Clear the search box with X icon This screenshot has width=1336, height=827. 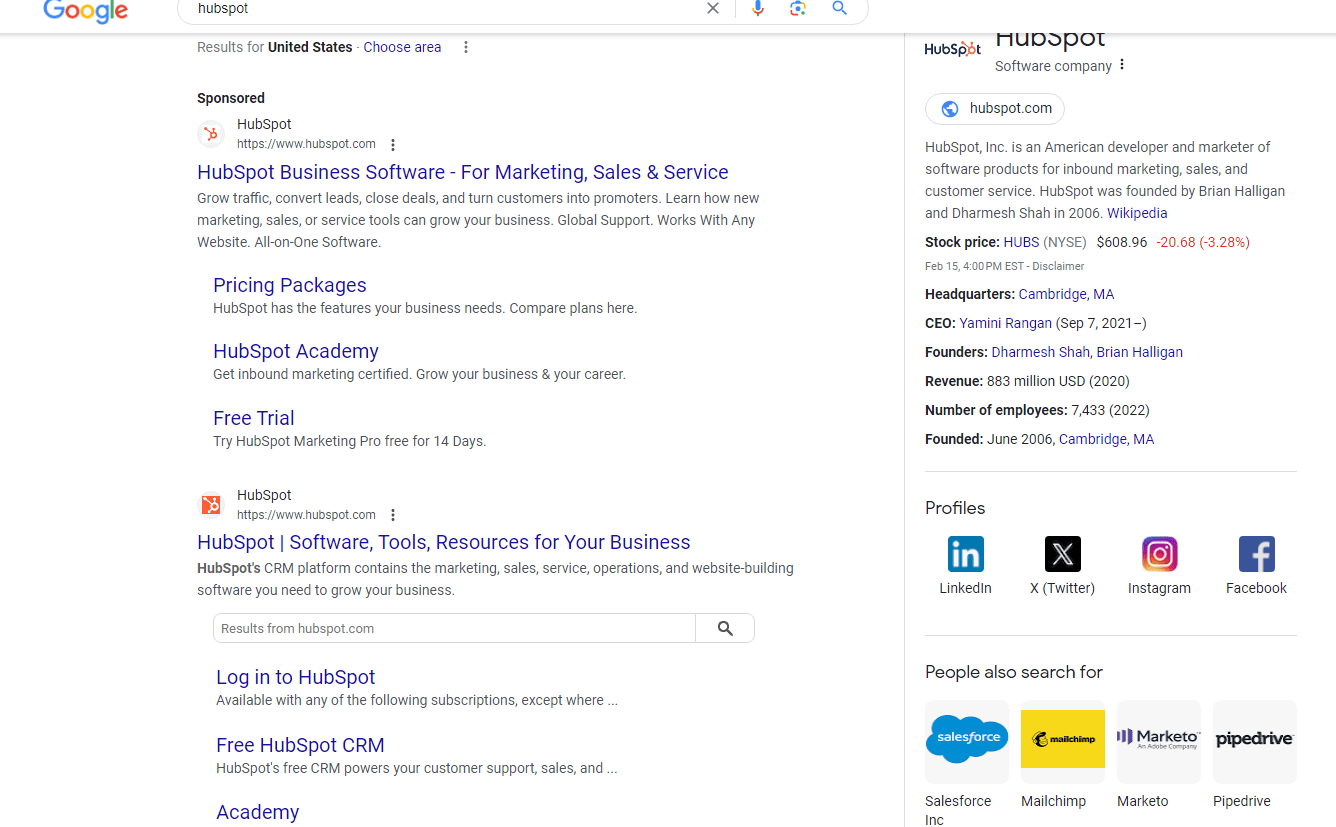[x=713, y=9]
